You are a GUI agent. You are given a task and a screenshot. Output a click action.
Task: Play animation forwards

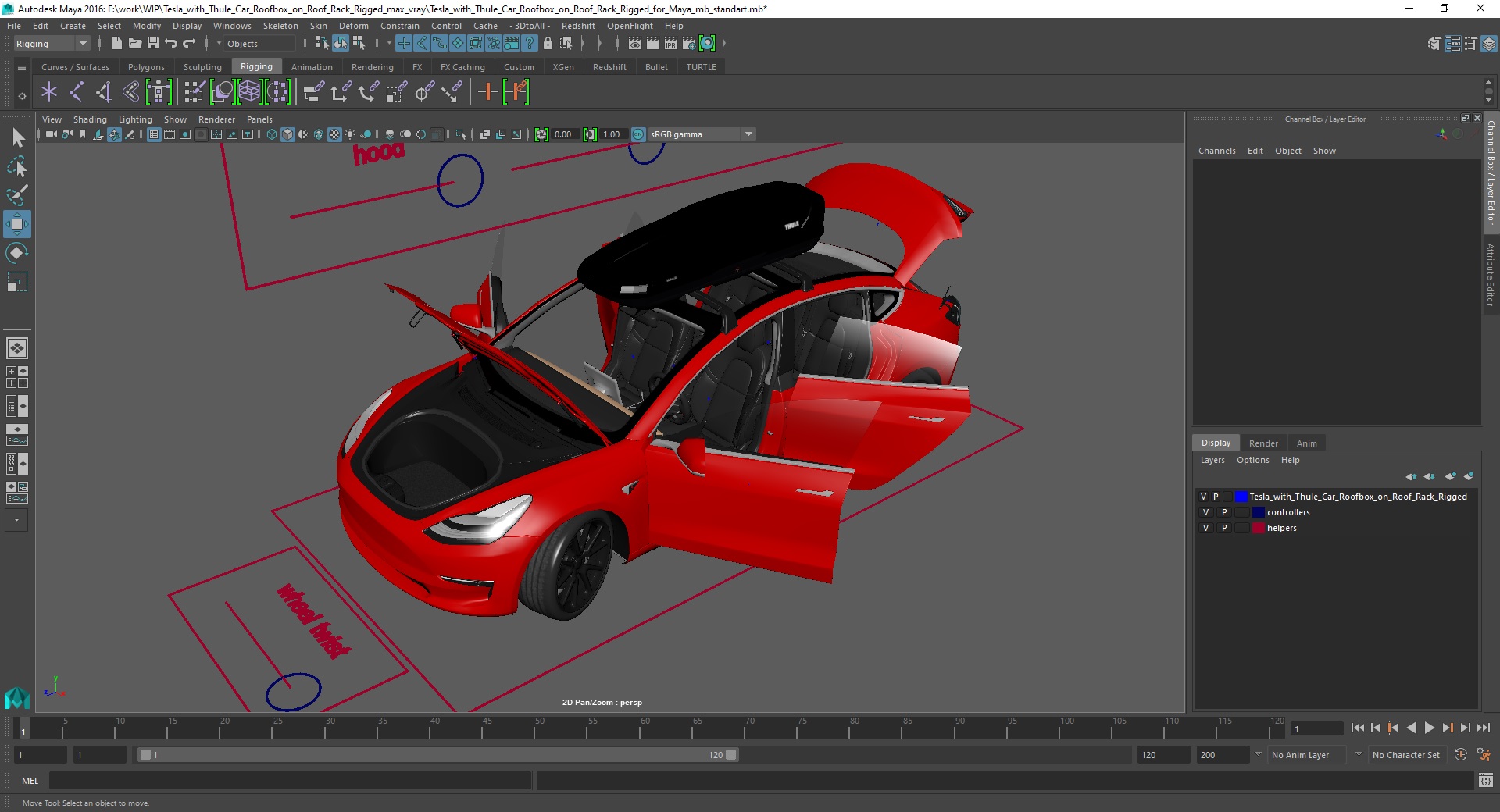click(1429, 728)
